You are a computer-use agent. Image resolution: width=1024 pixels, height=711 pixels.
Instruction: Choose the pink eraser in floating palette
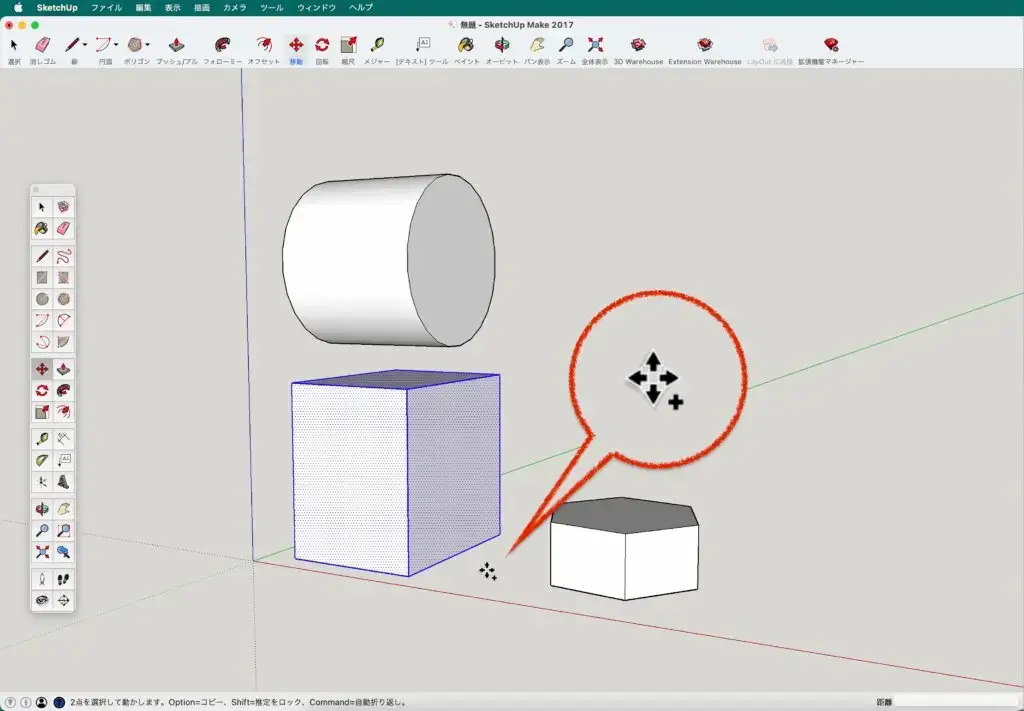pos(63,229)
